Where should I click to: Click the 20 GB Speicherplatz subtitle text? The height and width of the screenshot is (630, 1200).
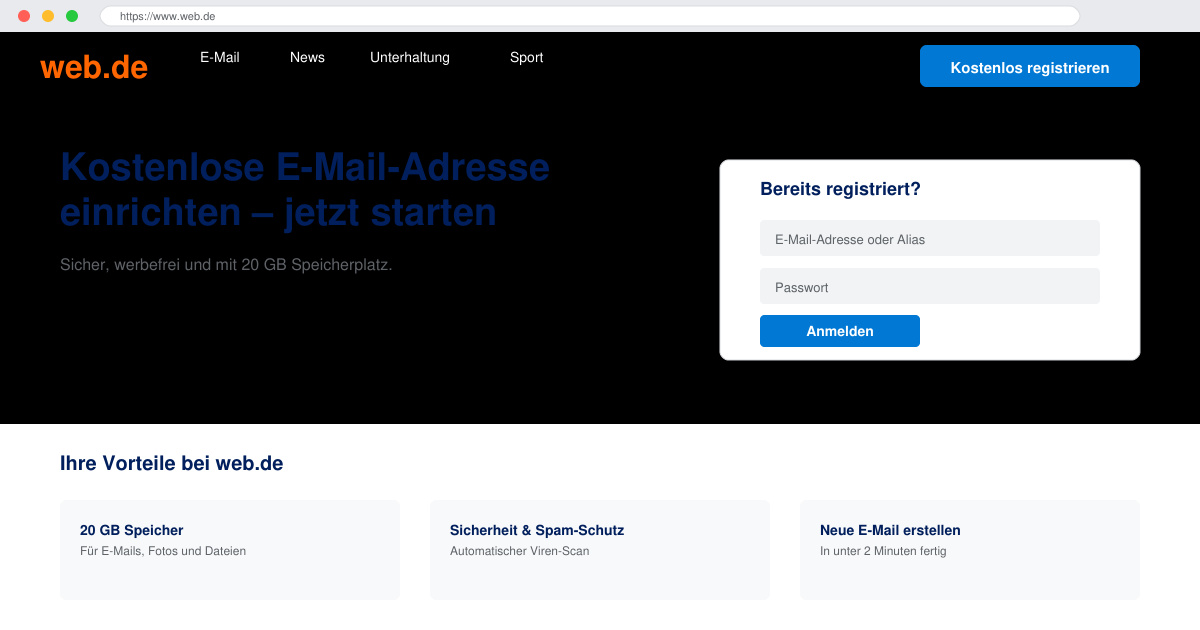pyautogui.click(x=226, y=265)
